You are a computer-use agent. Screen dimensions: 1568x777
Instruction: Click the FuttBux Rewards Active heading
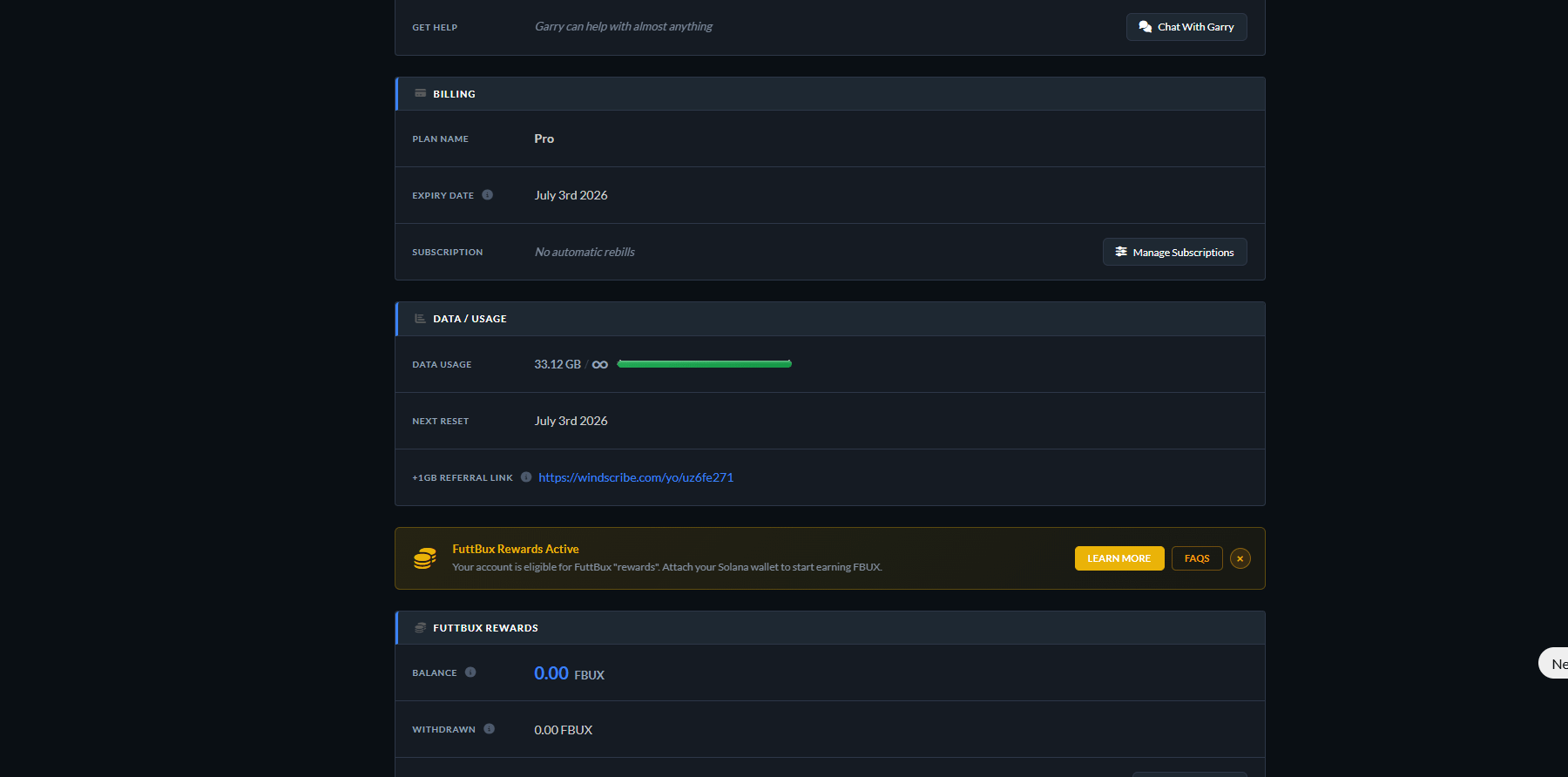pos(516,549)
